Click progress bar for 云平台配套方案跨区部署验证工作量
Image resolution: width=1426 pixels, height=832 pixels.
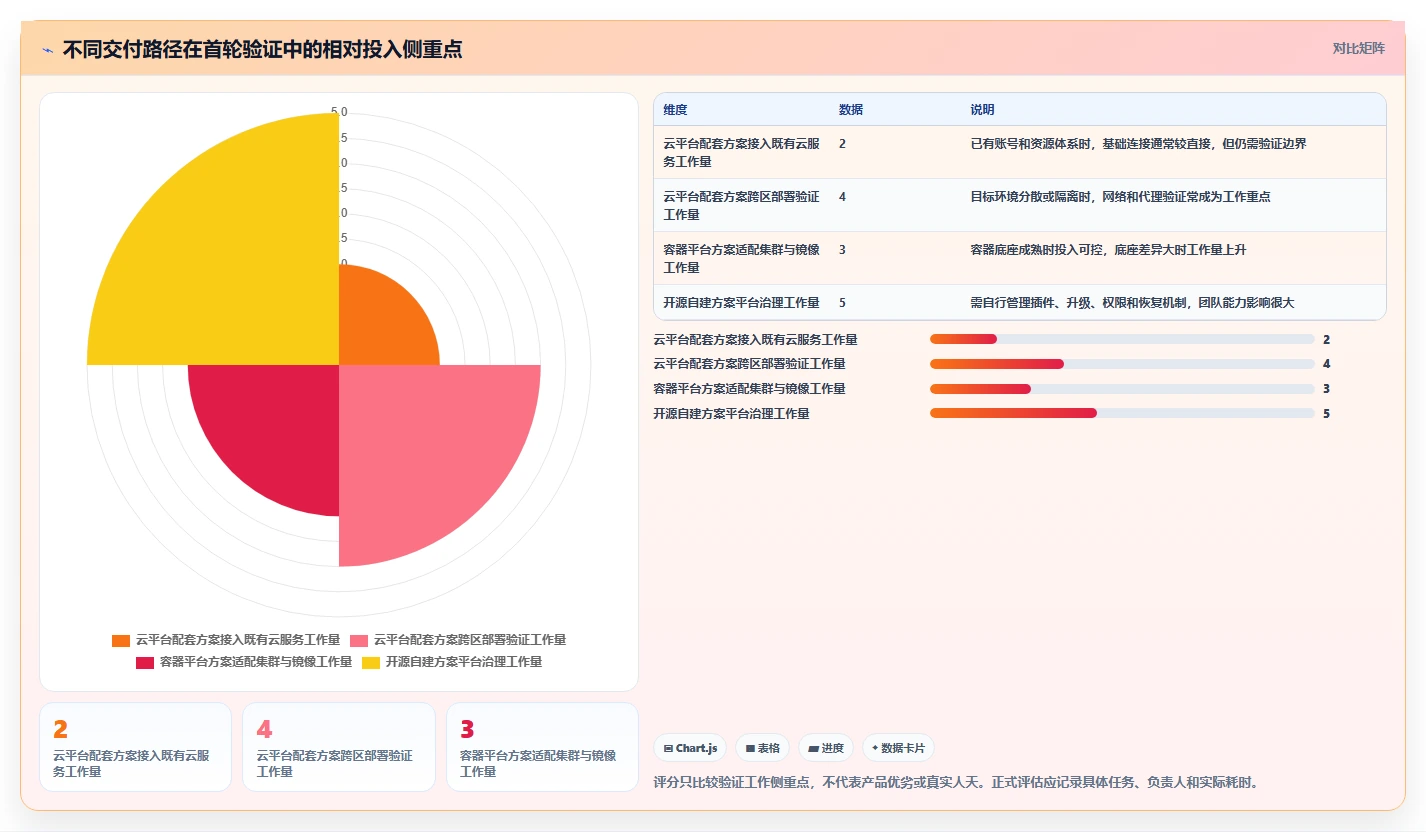tap(1122, 364)
